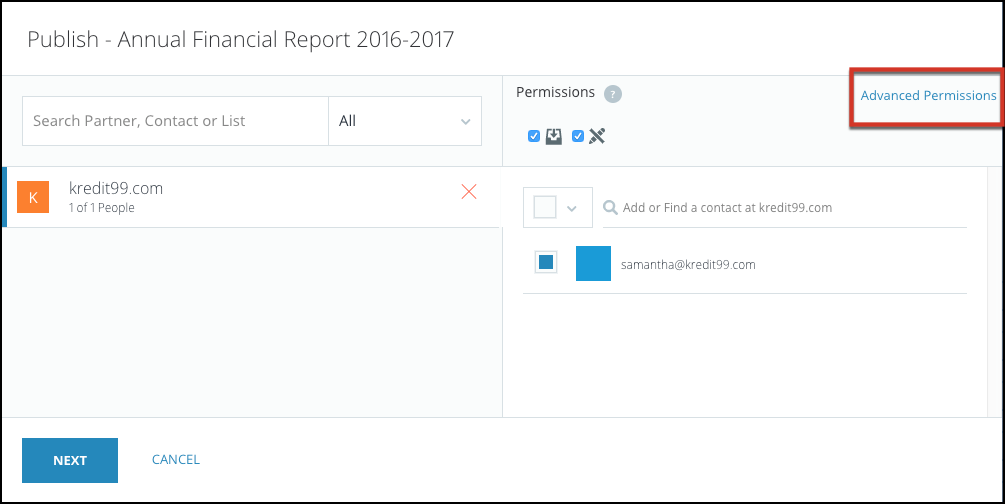The image size is (1005, 504).
Task: Click the edit permission pencil icon
Action: 597,136
